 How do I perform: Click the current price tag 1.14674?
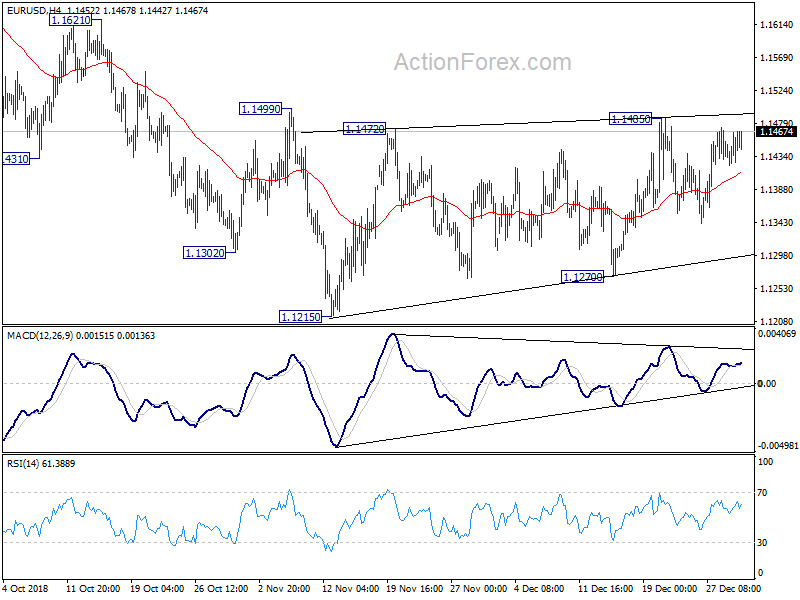tap(776, 132)
